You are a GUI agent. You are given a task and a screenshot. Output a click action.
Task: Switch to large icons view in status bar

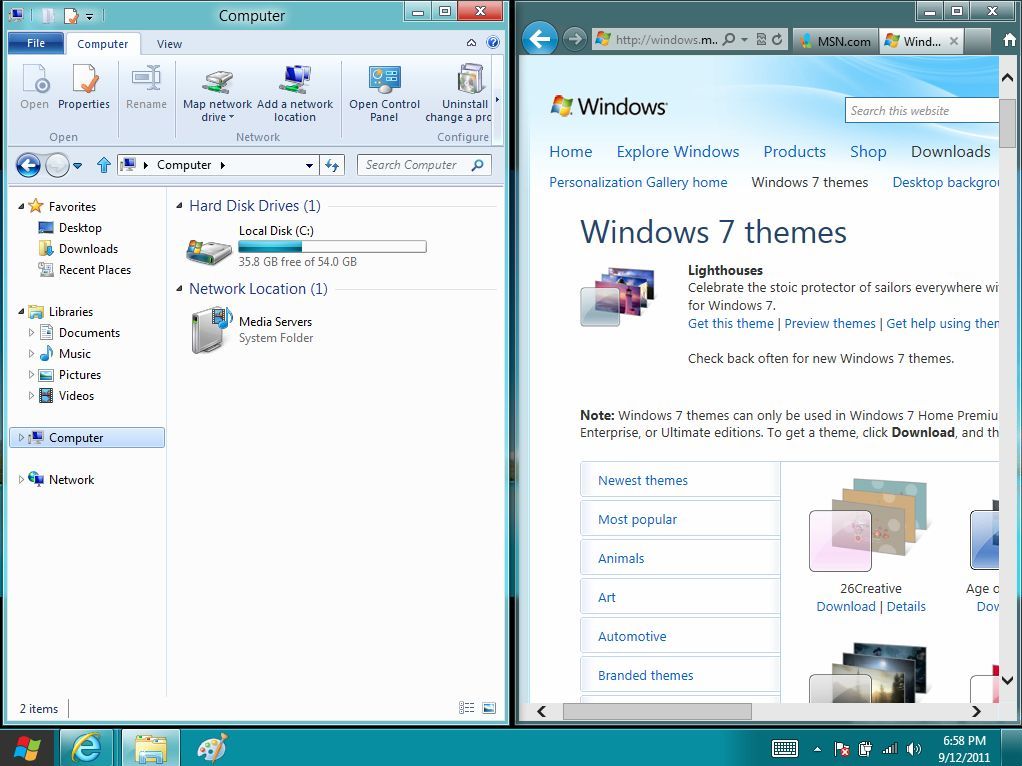point(489,707)
